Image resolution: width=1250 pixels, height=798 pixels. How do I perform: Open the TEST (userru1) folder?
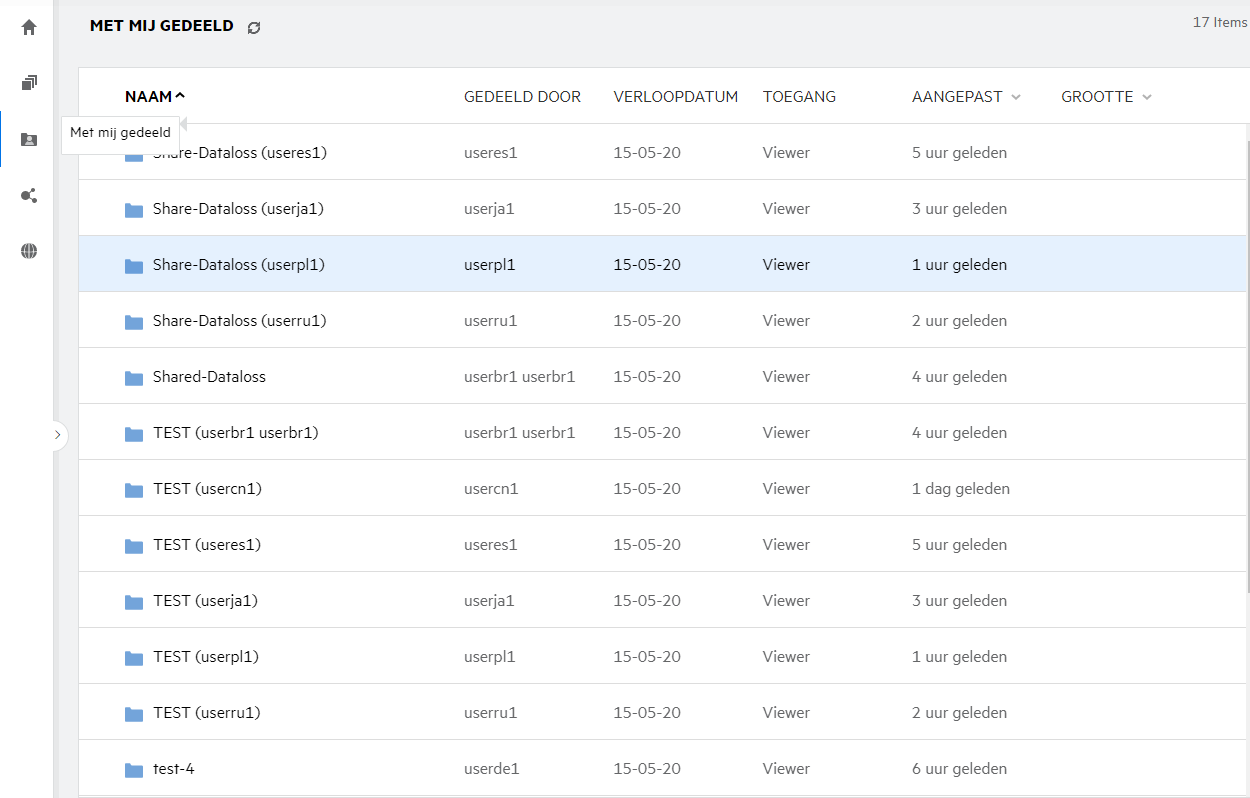206,713
